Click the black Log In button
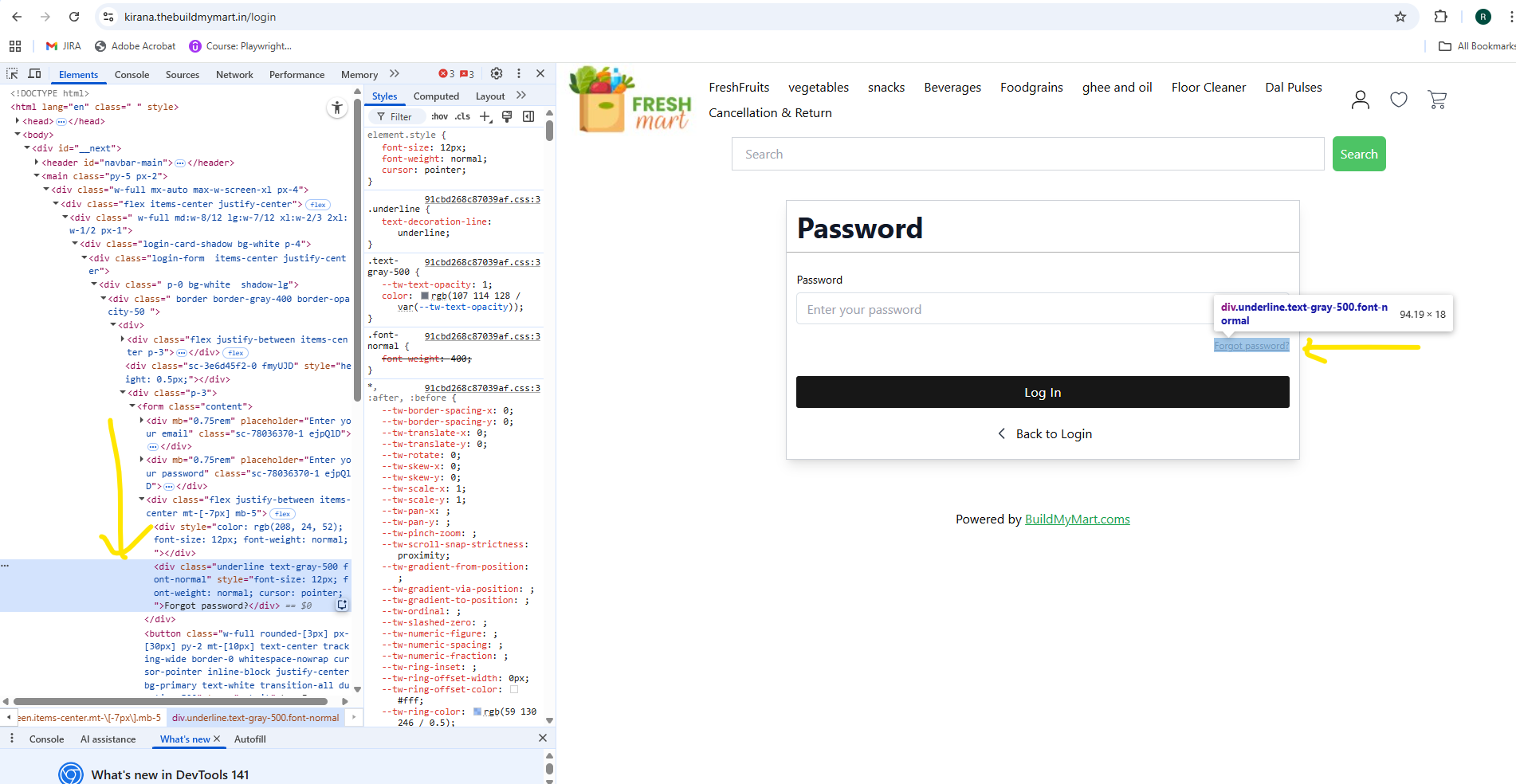 [x=1043, y=392]
